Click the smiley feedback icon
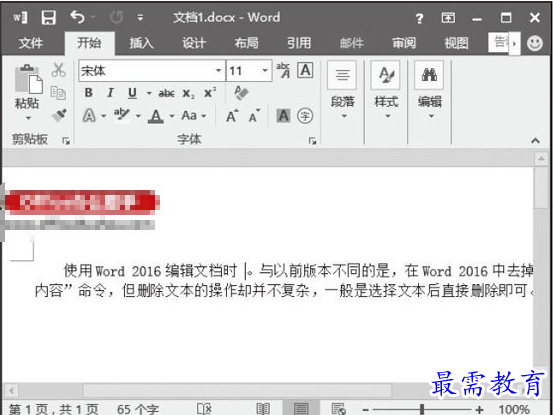The width and height of the screenshot is (553, 415). (x=535, y=43)
